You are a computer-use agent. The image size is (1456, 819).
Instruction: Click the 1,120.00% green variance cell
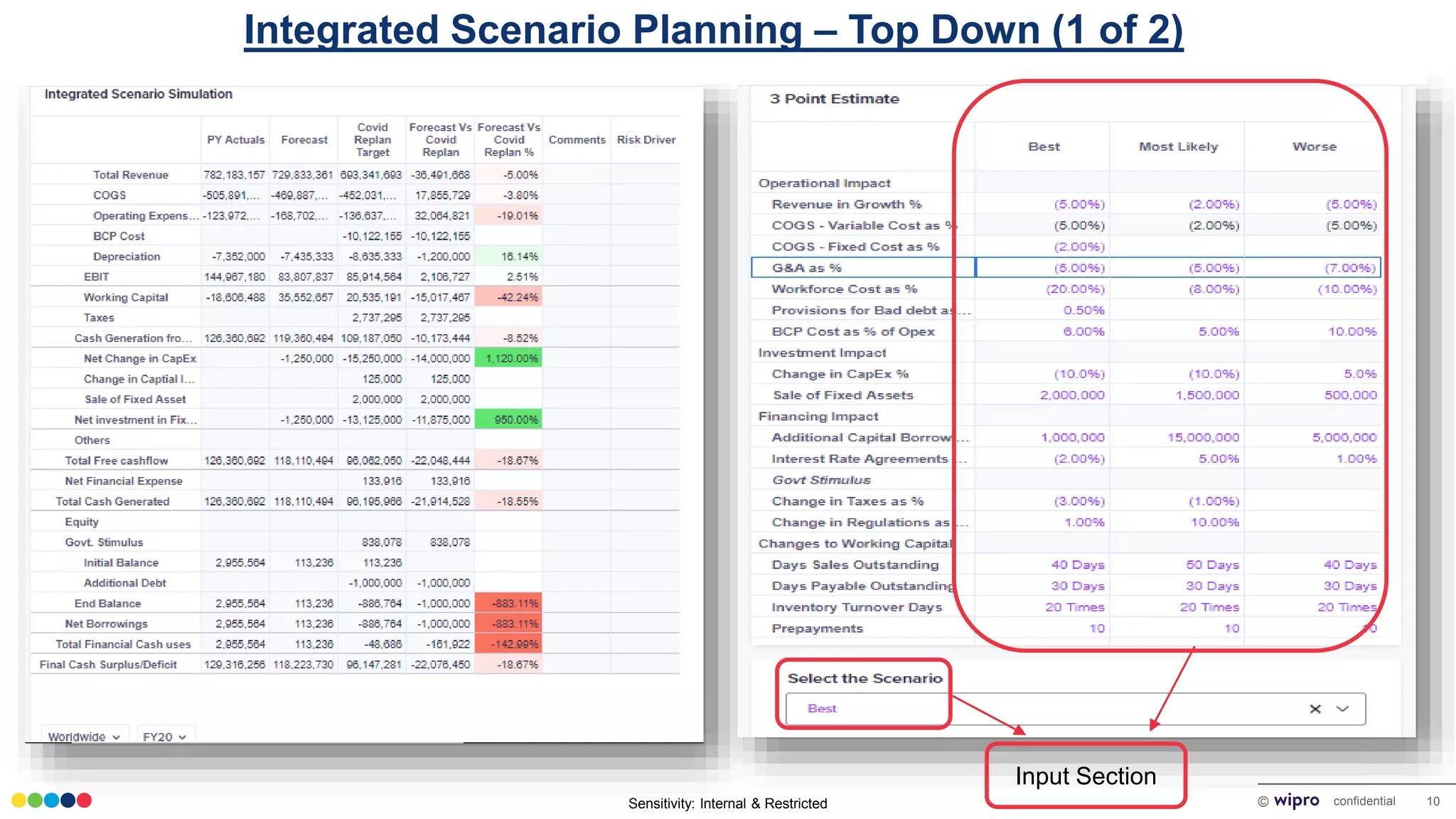[508, 358]
